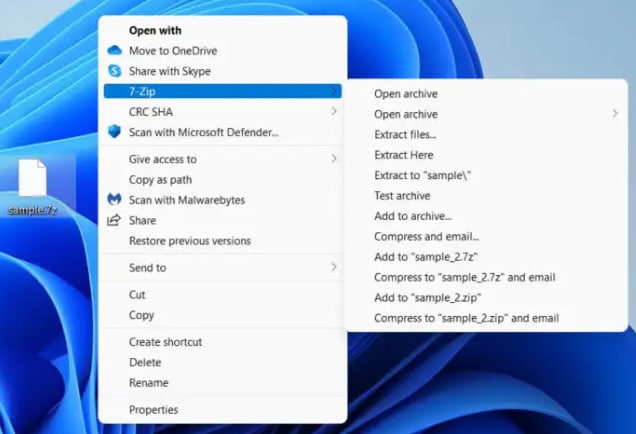Viewport: 636px width, 434px height.
Task: Click the first Open archive entry
Action: pos(487,94)
